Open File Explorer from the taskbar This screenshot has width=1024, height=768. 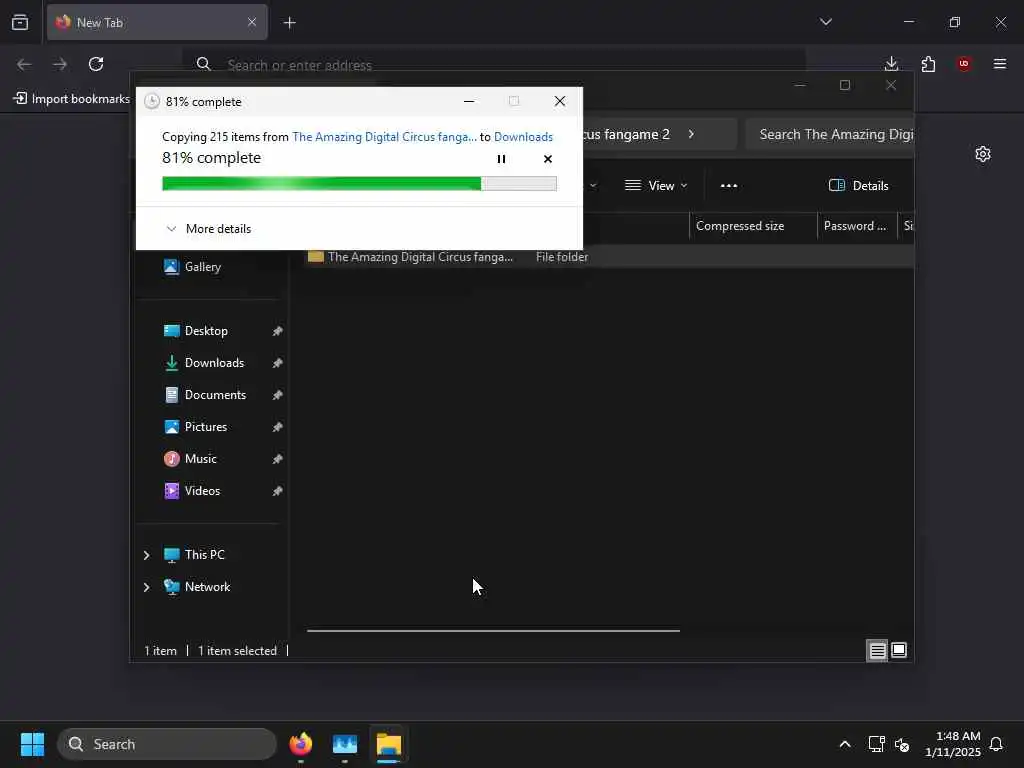tap(389, 744)
